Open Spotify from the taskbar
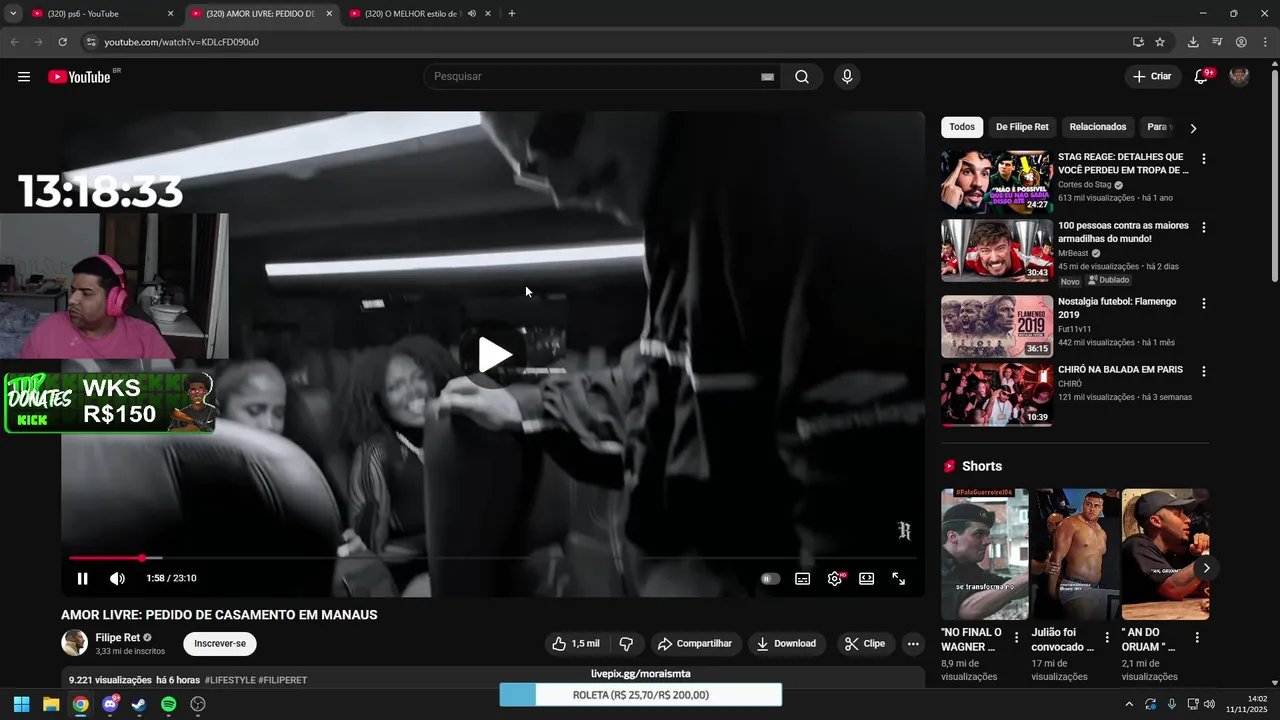1280x720 pixels. [x=169, y=704]
